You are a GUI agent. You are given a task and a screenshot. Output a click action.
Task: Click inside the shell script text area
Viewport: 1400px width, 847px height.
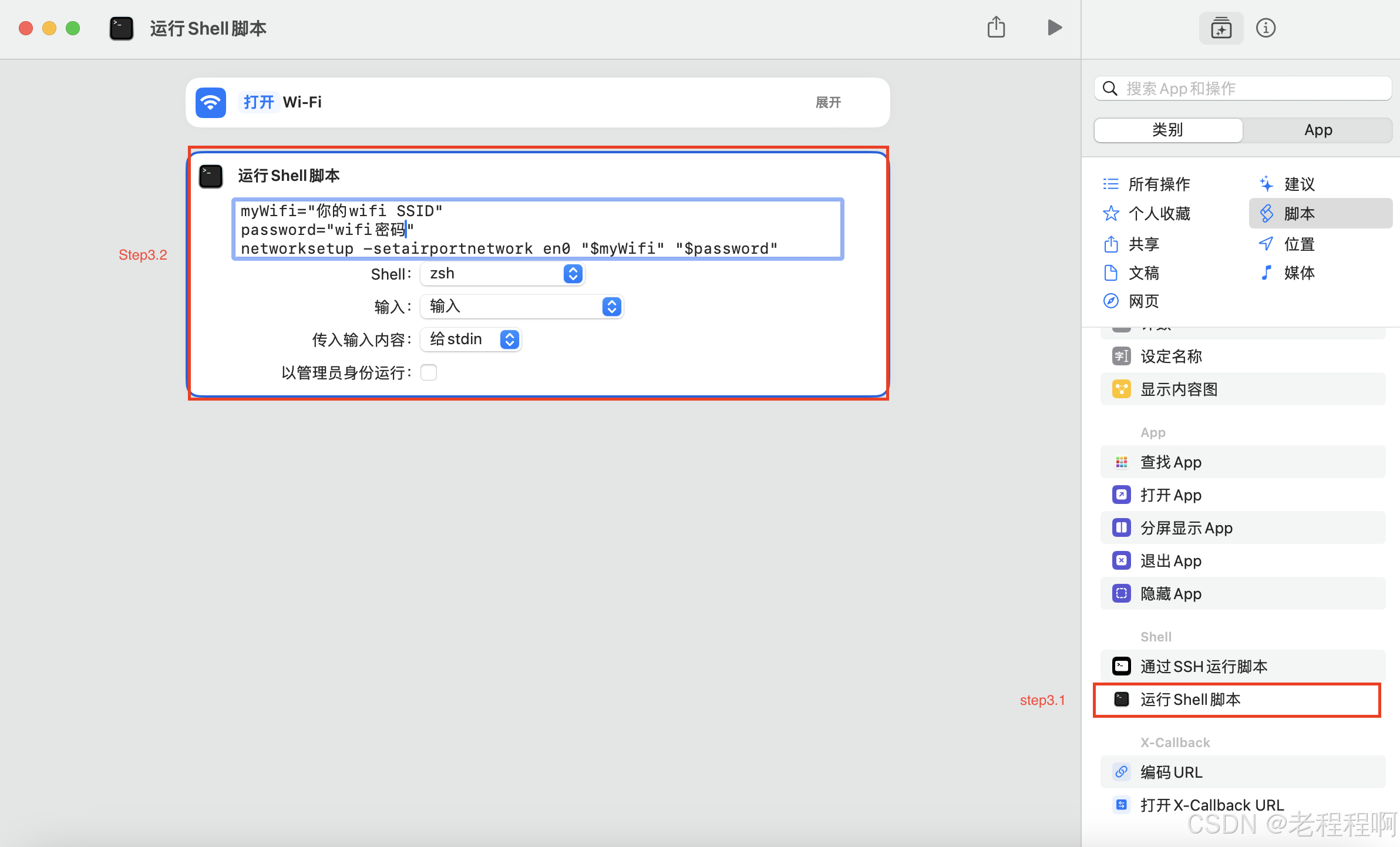pos(587,230)
